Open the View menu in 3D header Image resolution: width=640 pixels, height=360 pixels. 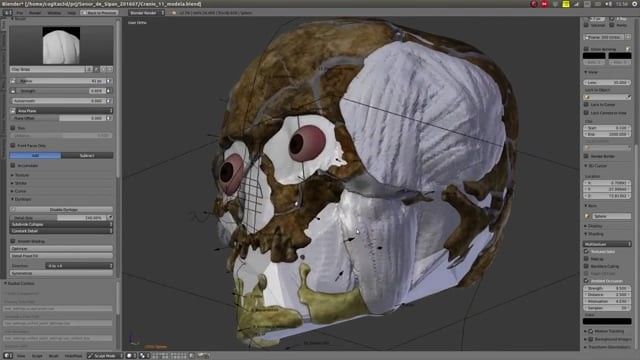21,356
